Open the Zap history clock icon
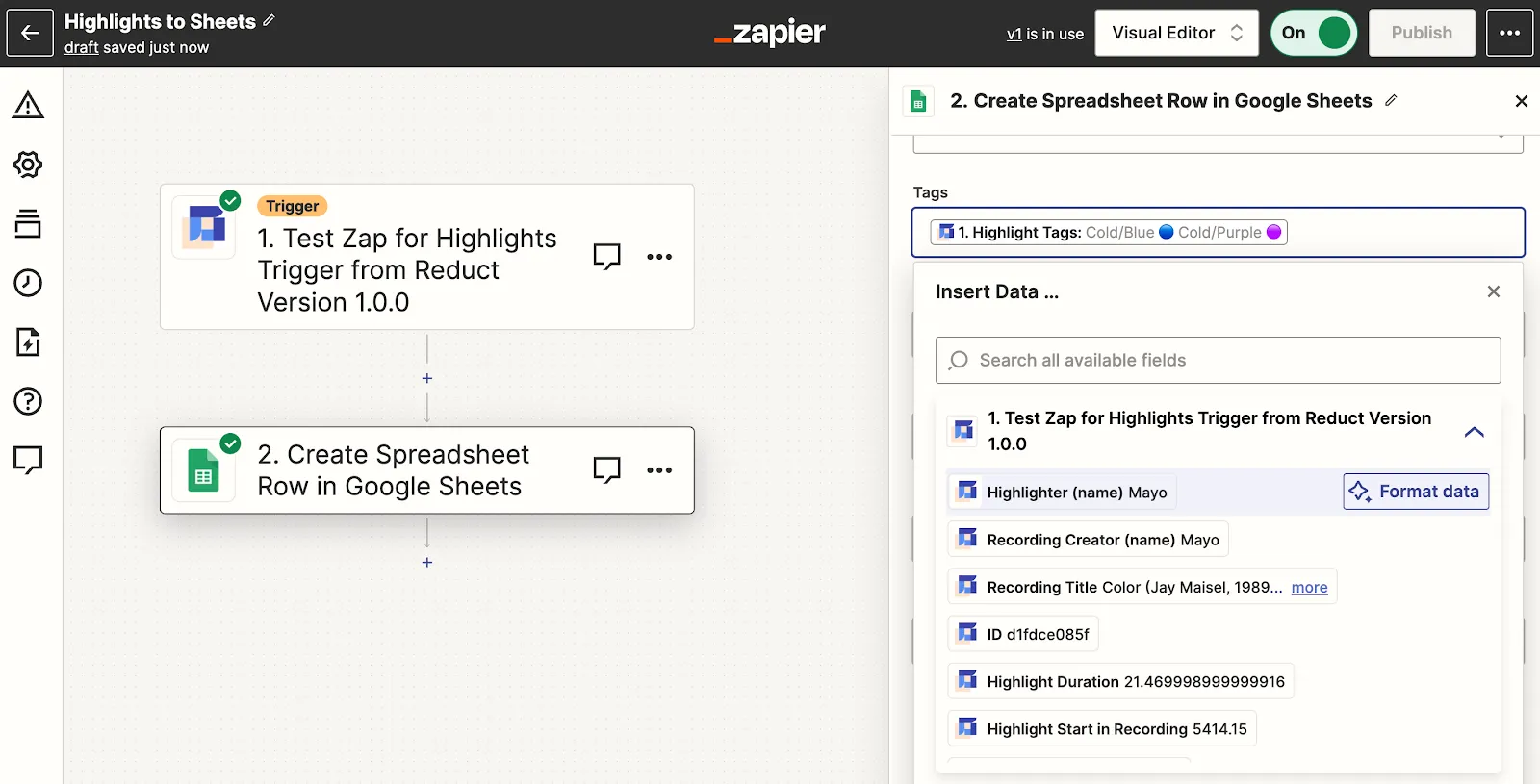This screenshot has height=784, width=1540. pos(28,283)
